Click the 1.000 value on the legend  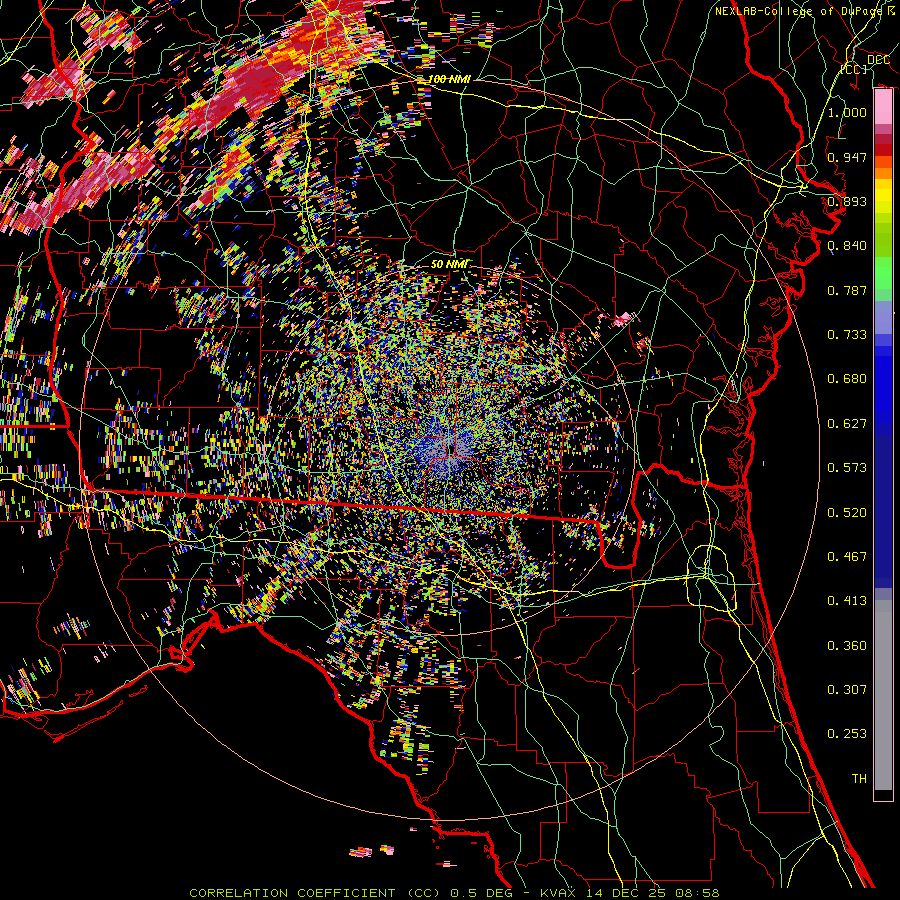pyautogui.click(x=847, y=113)
